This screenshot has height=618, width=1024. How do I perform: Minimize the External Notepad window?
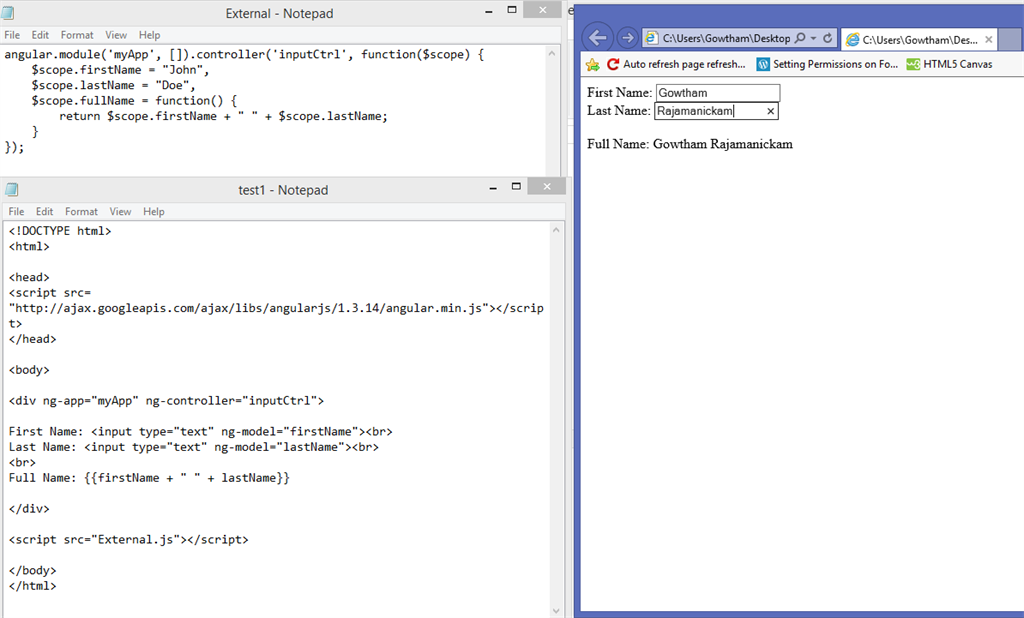488,11
